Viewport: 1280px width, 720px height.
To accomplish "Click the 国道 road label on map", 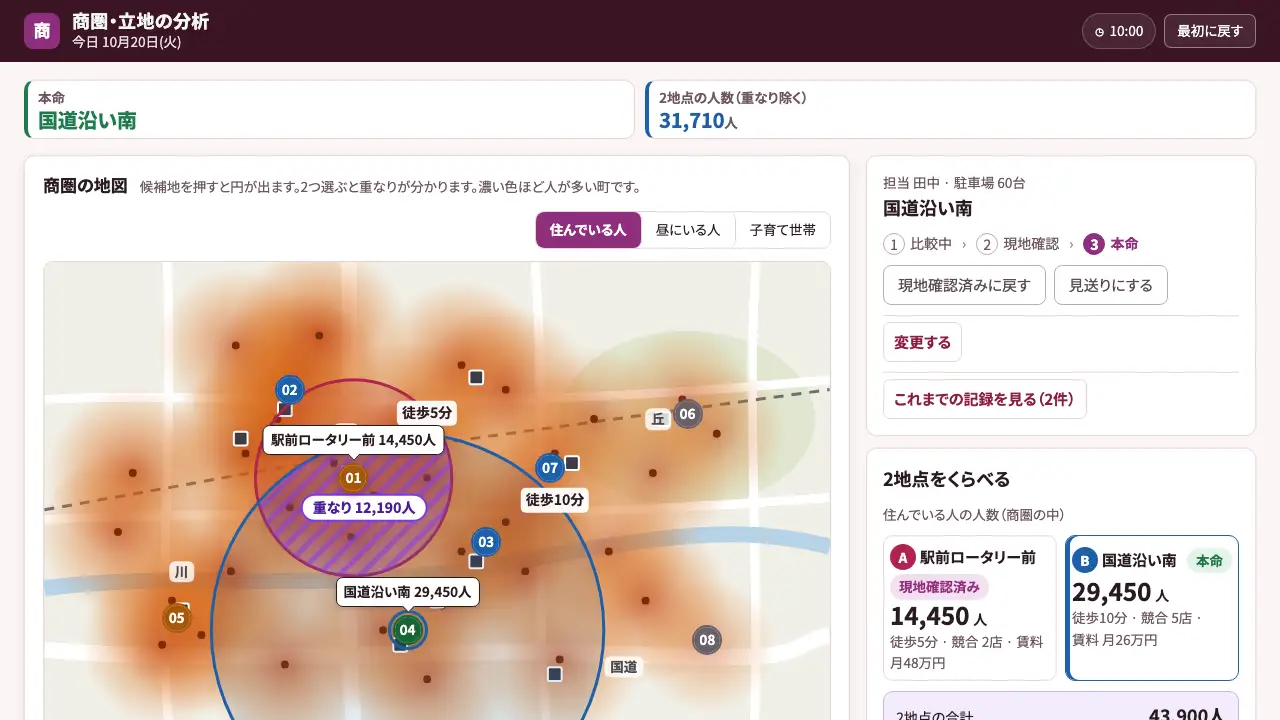I will click(x=624, y=667).
